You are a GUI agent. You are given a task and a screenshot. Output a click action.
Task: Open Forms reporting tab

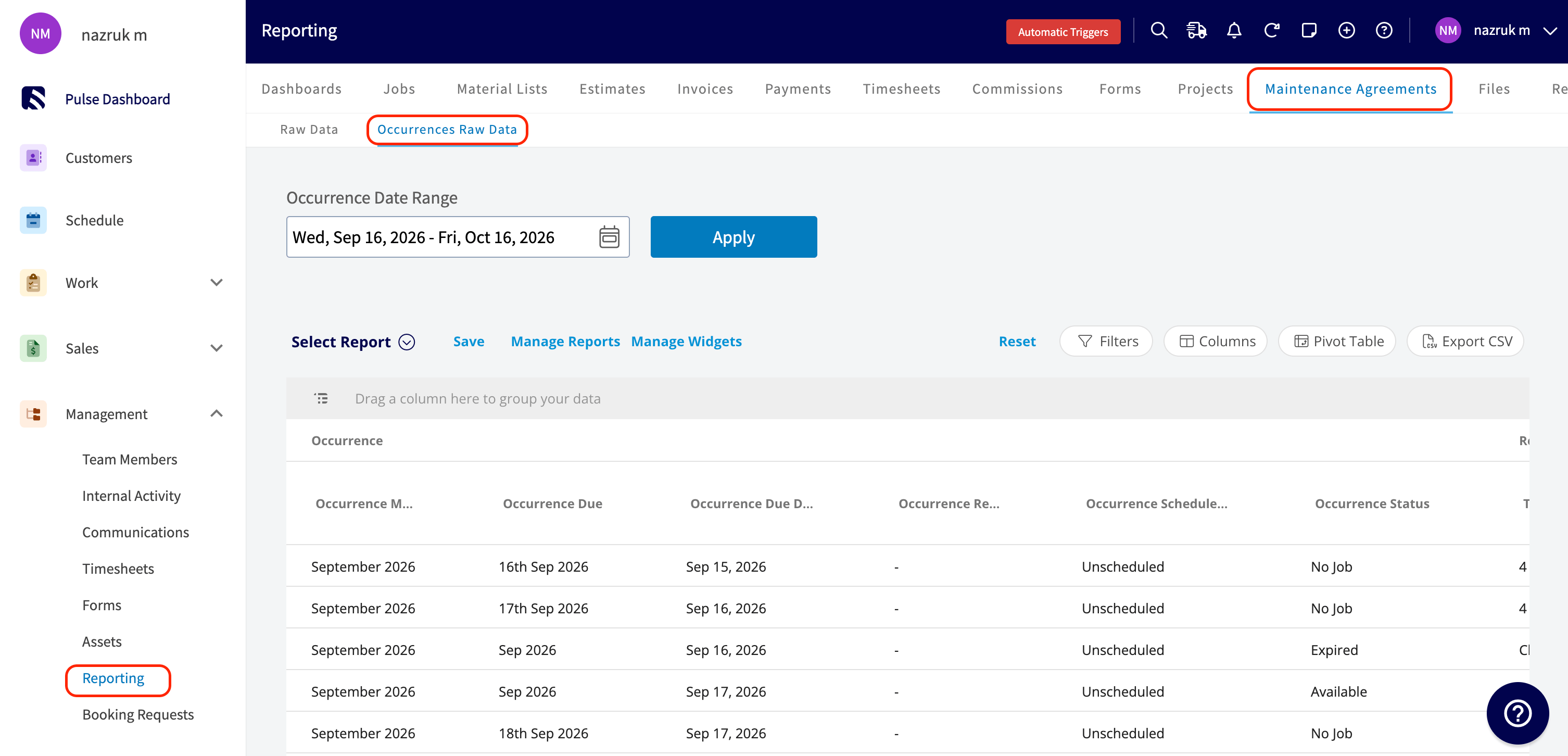(x=1120, y=89)
